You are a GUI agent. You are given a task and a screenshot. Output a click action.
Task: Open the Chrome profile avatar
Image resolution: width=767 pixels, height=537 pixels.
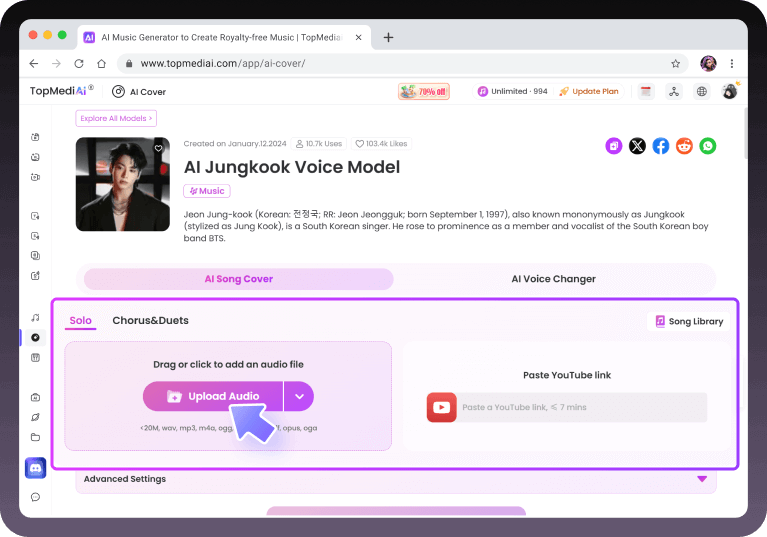[708, 64]
